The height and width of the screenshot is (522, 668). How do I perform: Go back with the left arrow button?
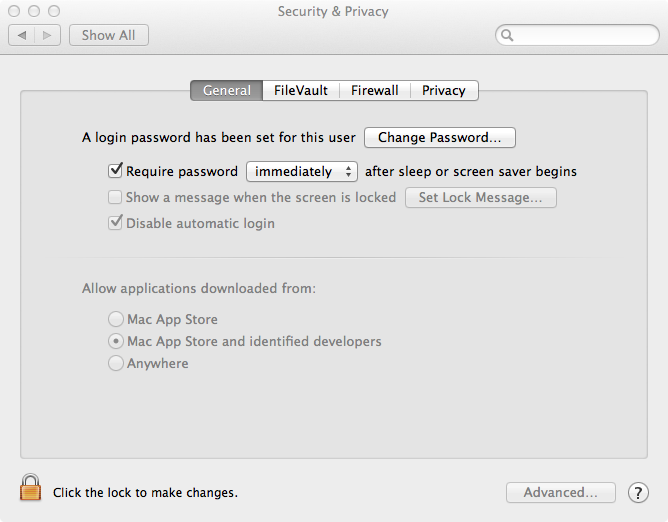21,35
